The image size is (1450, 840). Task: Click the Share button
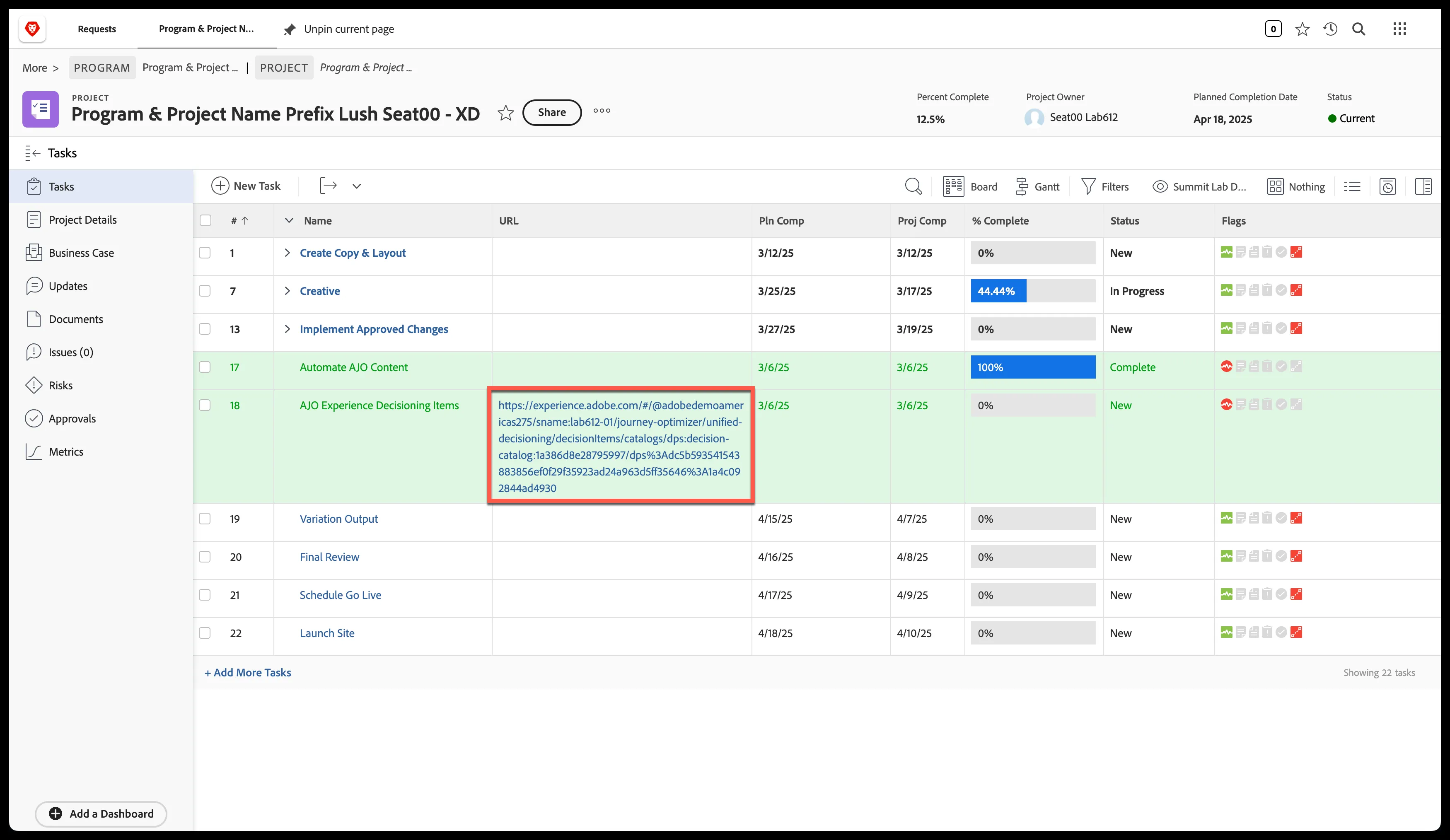point(552,112)
